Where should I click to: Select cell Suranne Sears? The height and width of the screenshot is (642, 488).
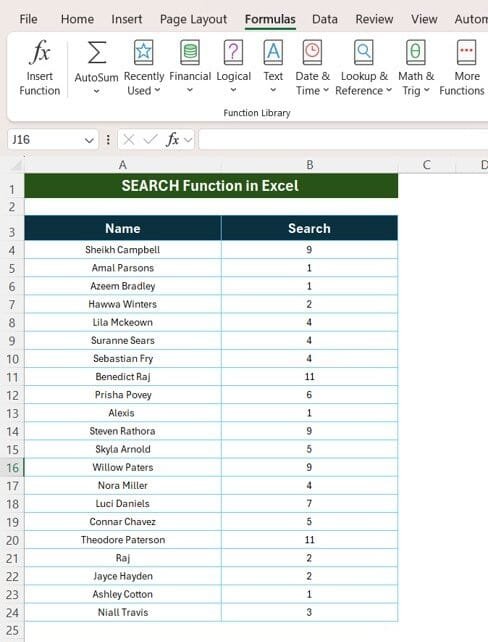123,340
